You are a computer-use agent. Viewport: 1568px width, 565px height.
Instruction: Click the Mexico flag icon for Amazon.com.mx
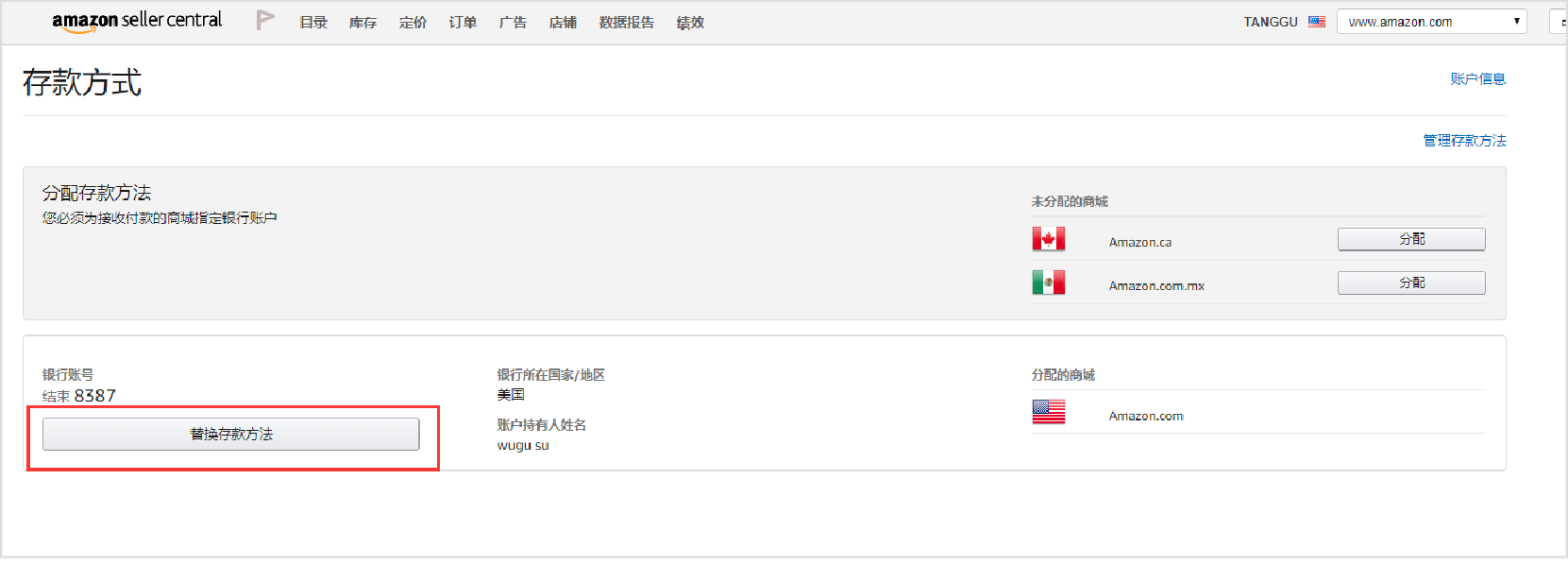point(1048,282)
